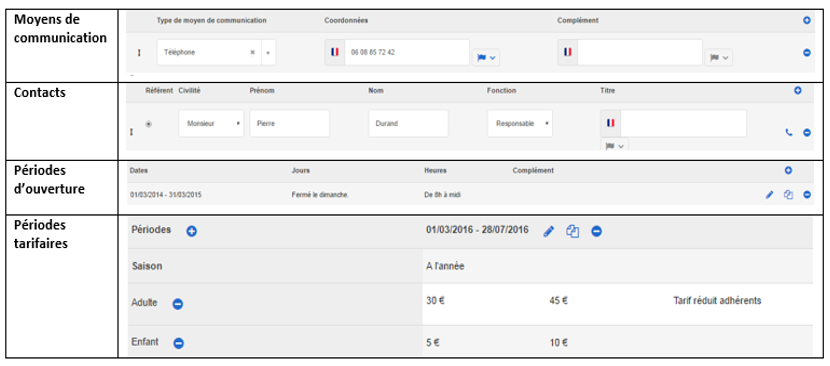830x366 pixels.
Task: Remove the Enfant tariff row
Action: coord(178,343)
